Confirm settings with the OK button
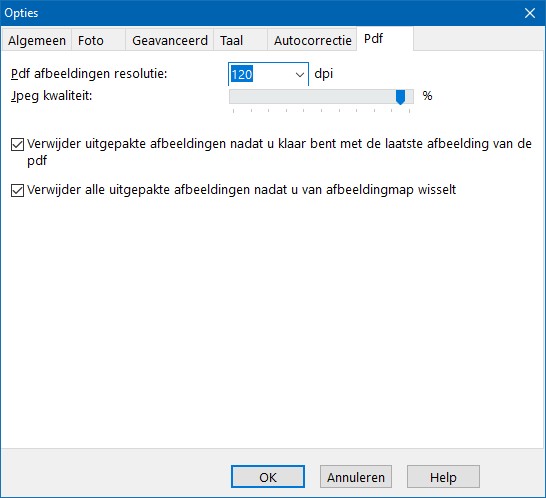The width and height of the screenshot is (546, 498). coord(268,477)
